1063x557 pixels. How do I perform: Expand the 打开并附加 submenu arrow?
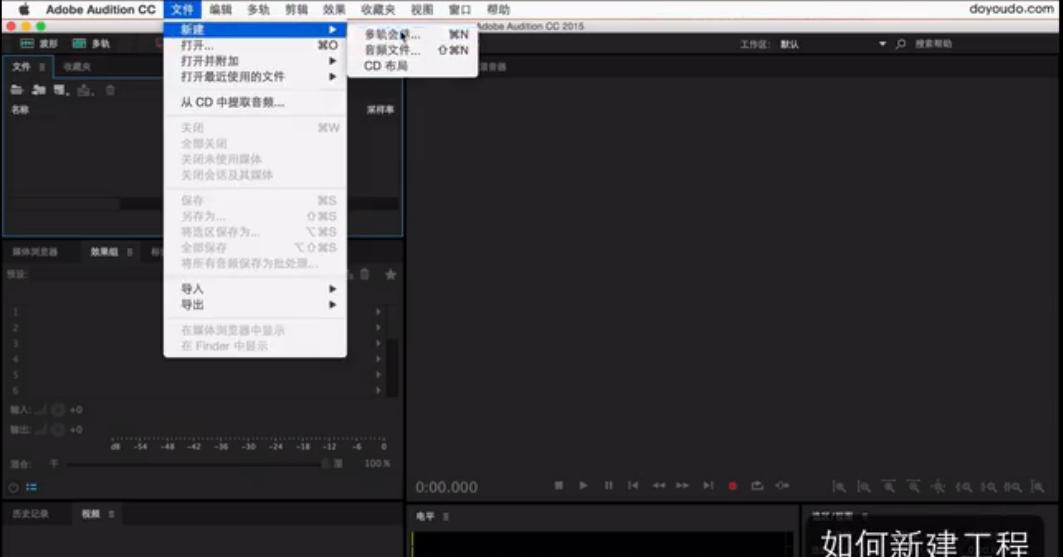pos(332,61)
